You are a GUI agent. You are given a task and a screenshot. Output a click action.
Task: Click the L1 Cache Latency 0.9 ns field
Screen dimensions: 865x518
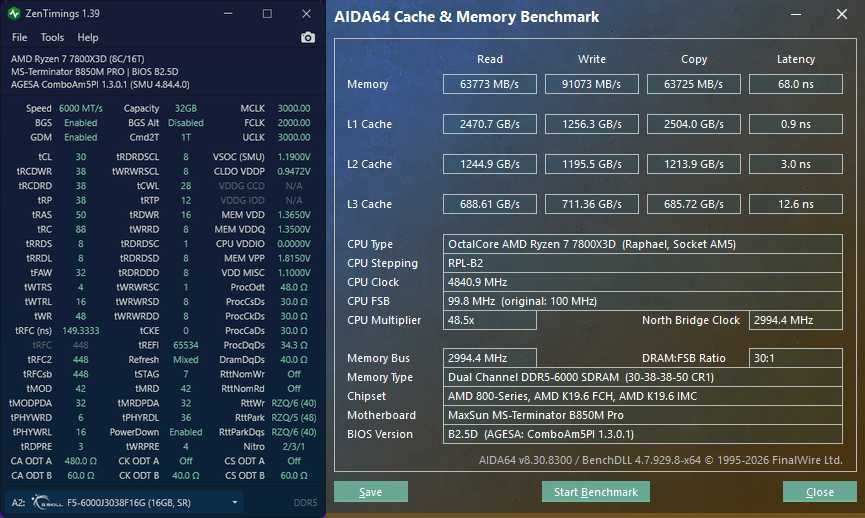click(796, 124)
